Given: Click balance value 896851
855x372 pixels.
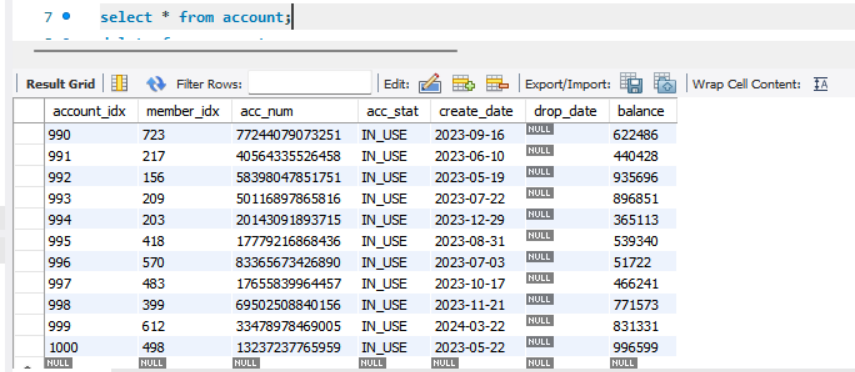Looking at the screenshot, I should tap(643, 199).
